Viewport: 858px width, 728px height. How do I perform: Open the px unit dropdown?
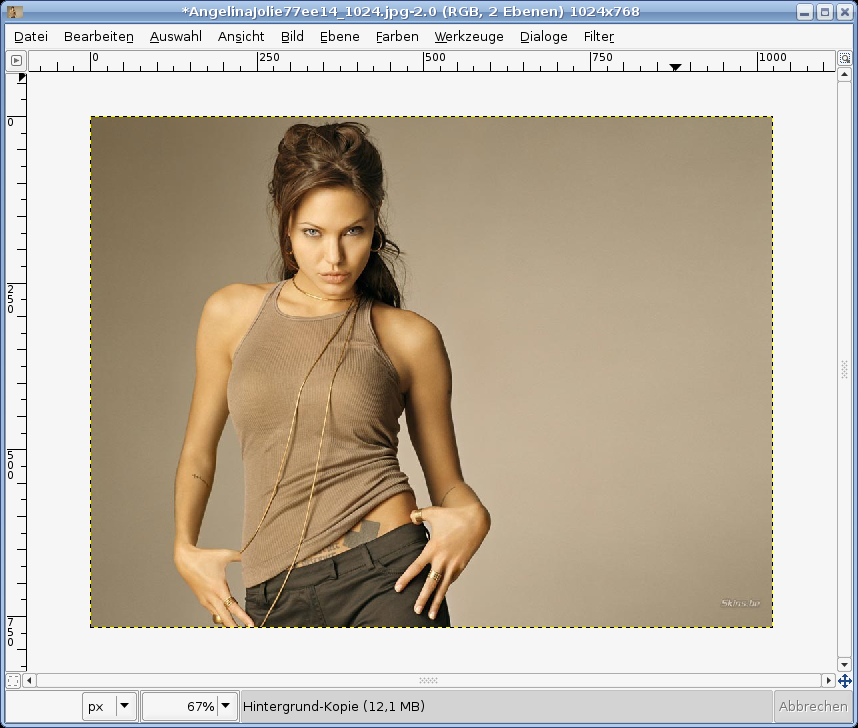coord(124,706)
